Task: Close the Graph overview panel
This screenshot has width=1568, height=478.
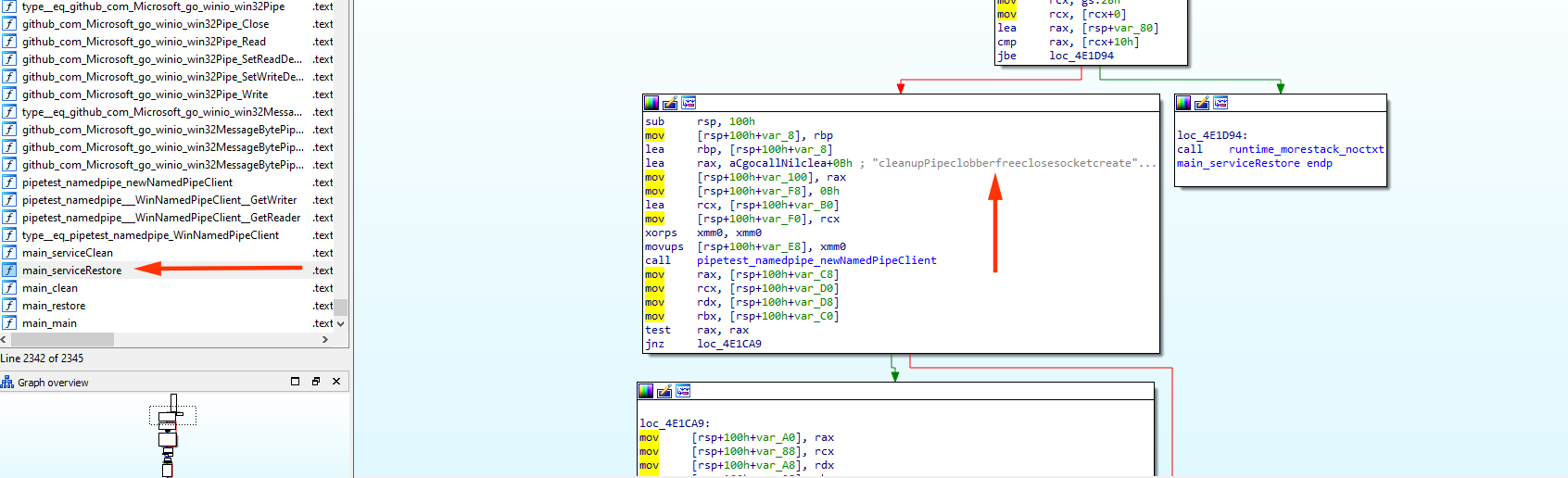Action: tap(336, 382)
